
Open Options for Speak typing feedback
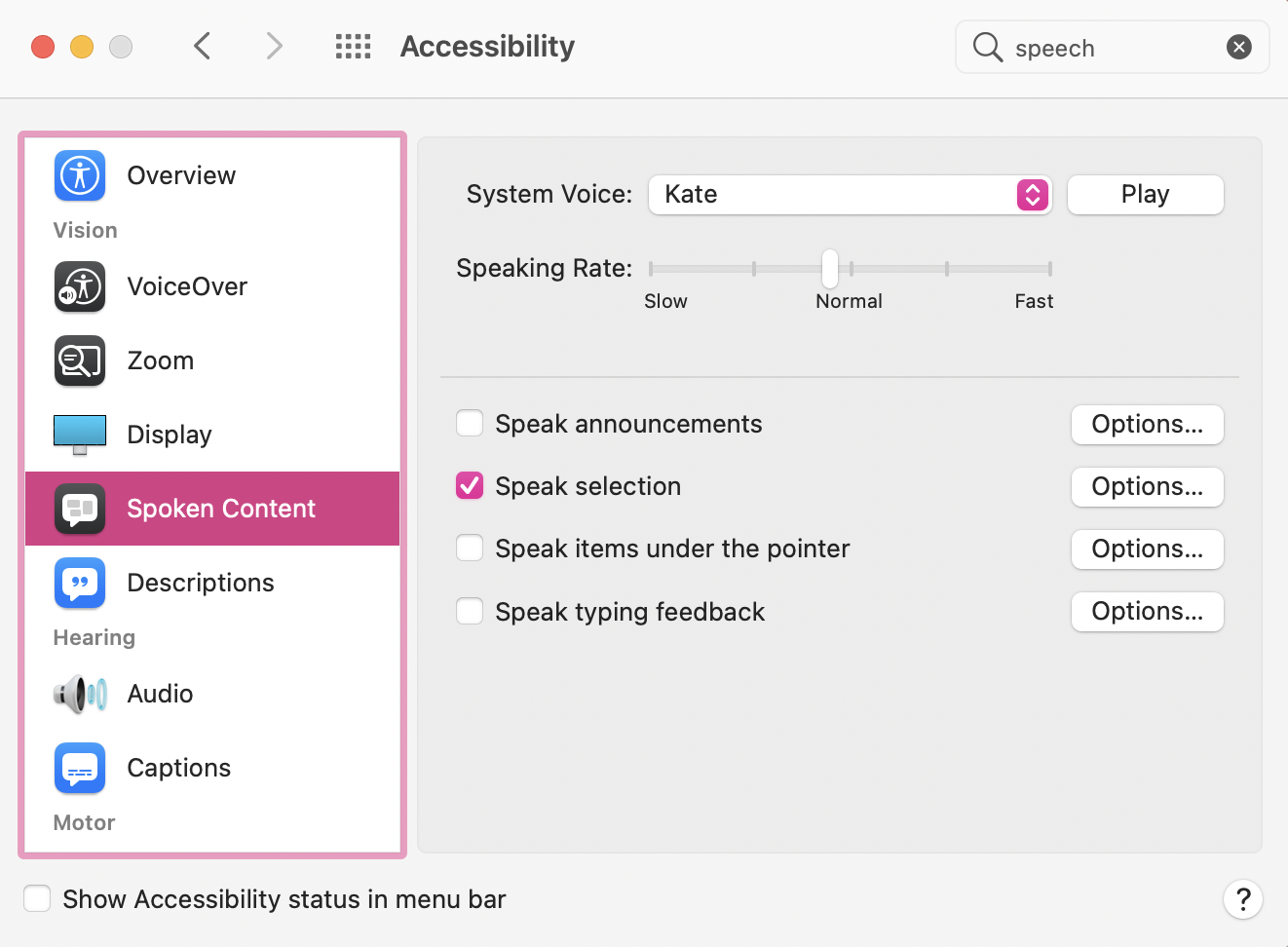1148,612
